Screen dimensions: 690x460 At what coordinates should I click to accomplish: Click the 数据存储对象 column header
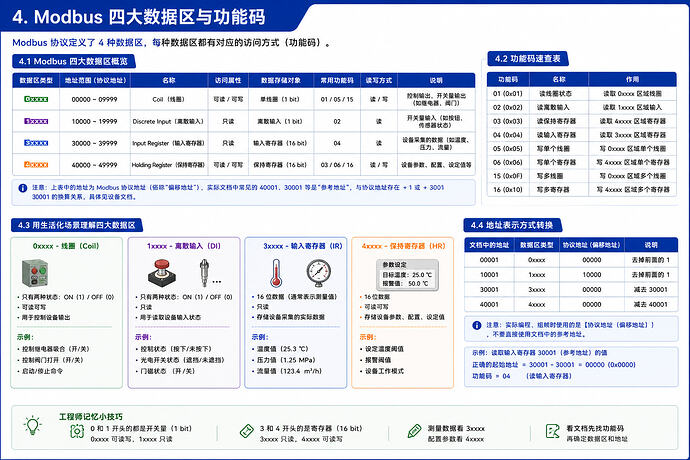pyautogui.click(x=281, y=80)
